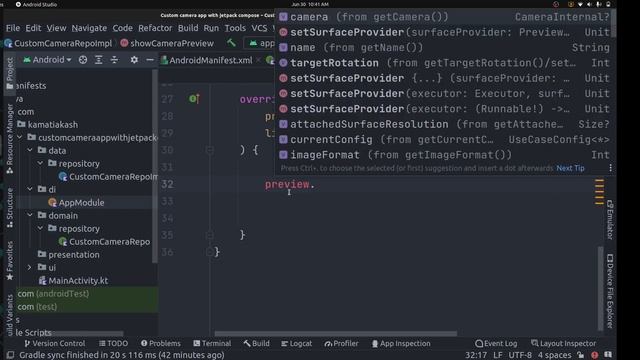Collapse the domain repository folder
This screenshot has width=640, height=360.
tap(40, 229)
